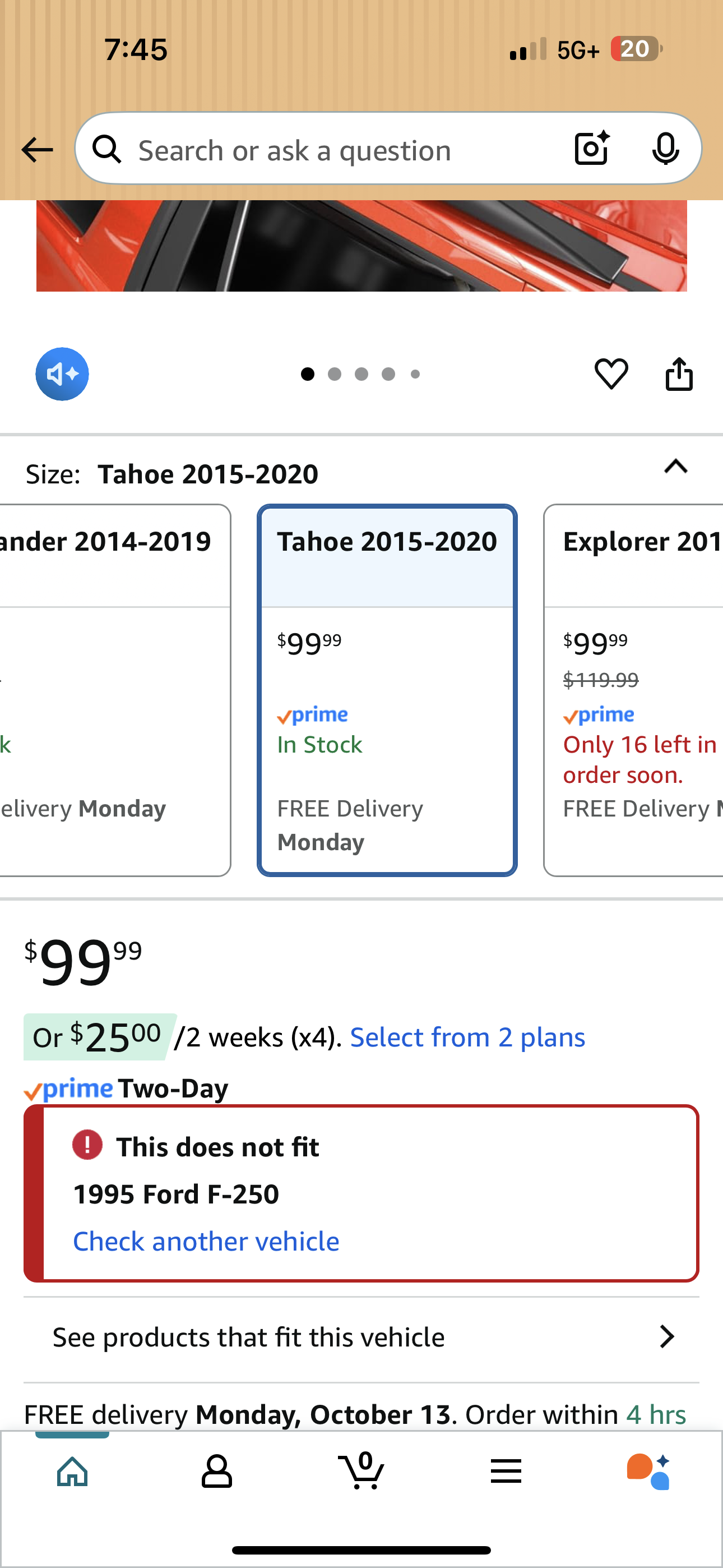Expand See products that fit this vehicle

point(361,1338)
